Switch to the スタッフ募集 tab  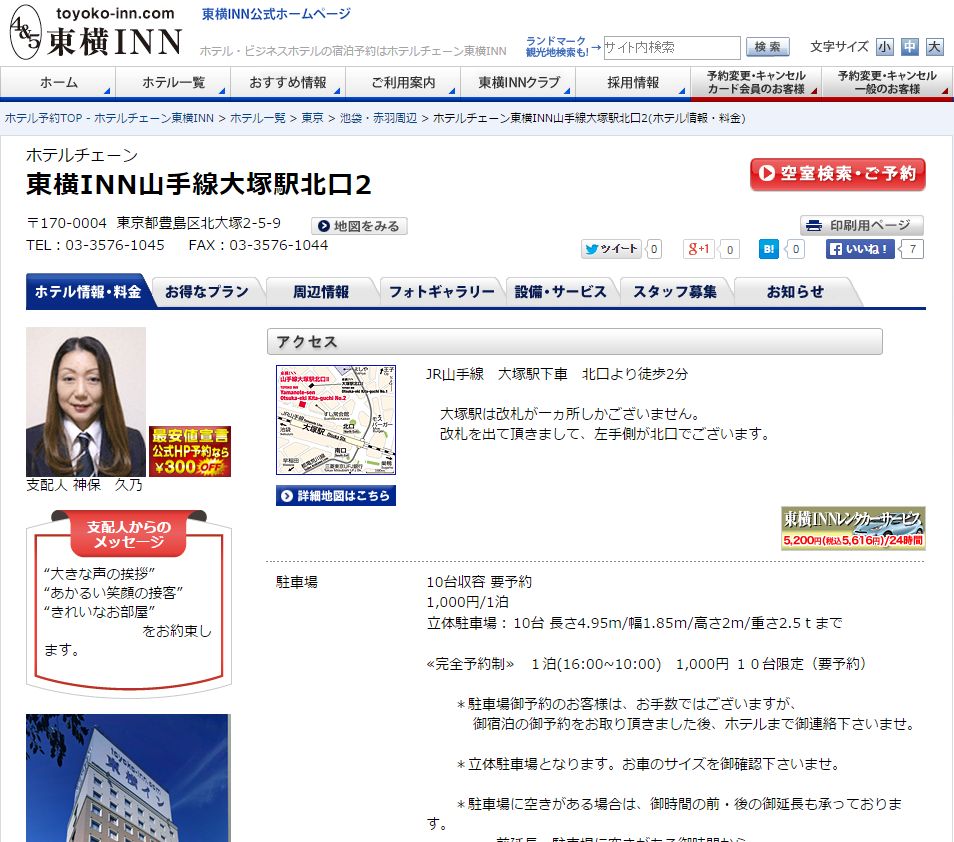coord(675,292)
